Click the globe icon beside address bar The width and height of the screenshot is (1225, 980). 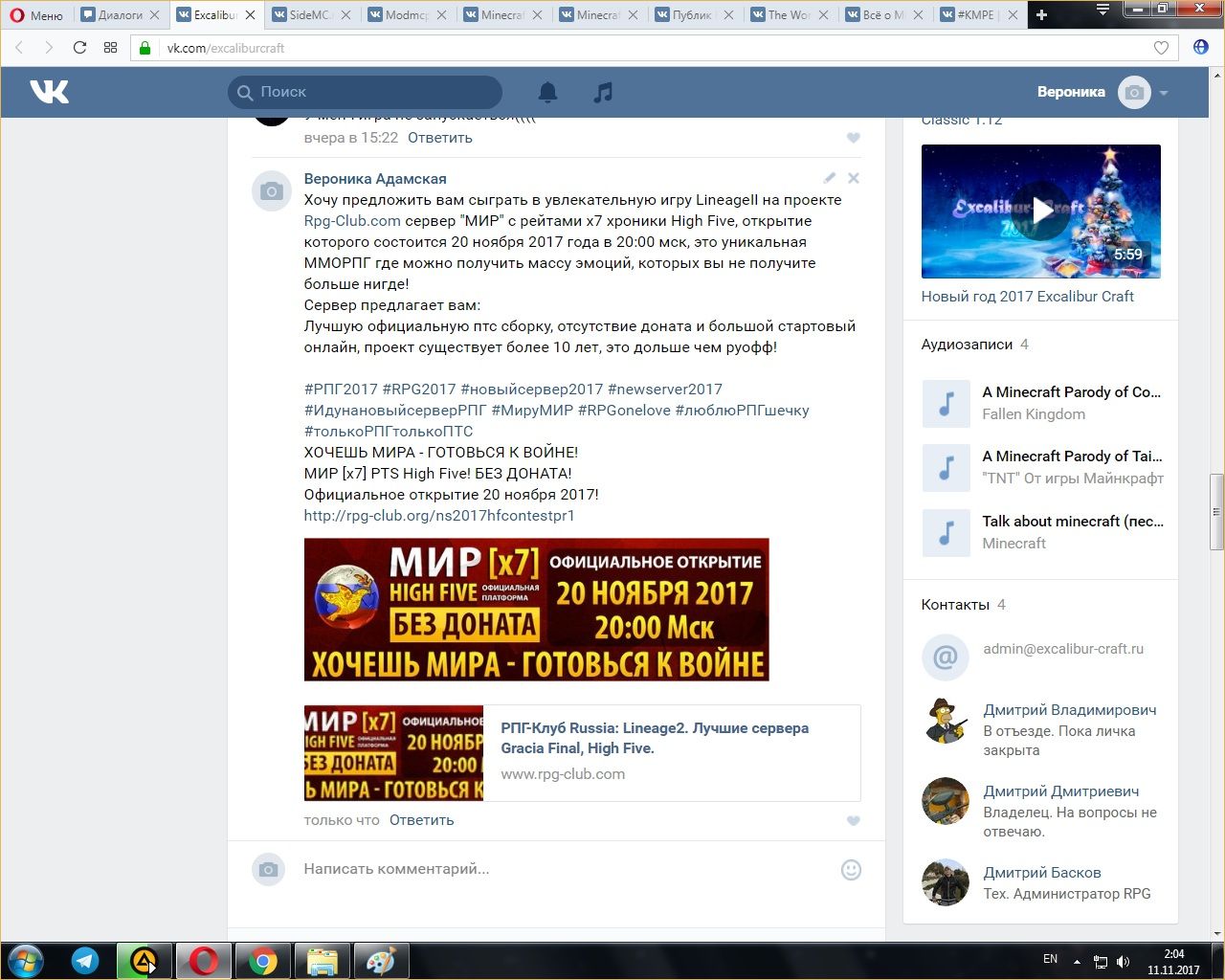[1201, 48]
